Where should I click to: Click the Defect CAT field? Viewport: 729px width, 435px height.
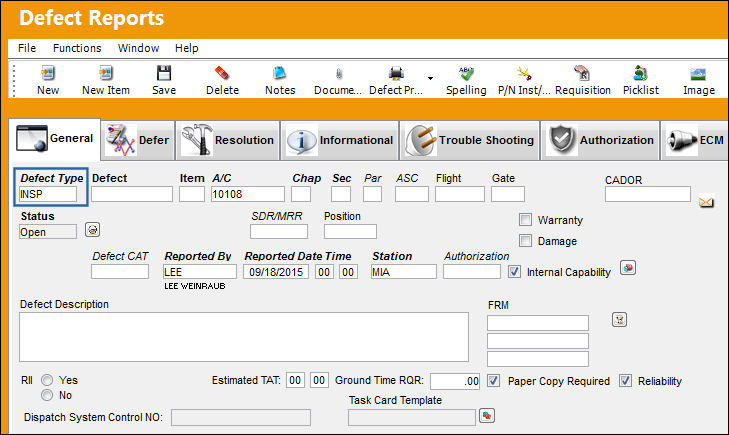coord(120,271)
